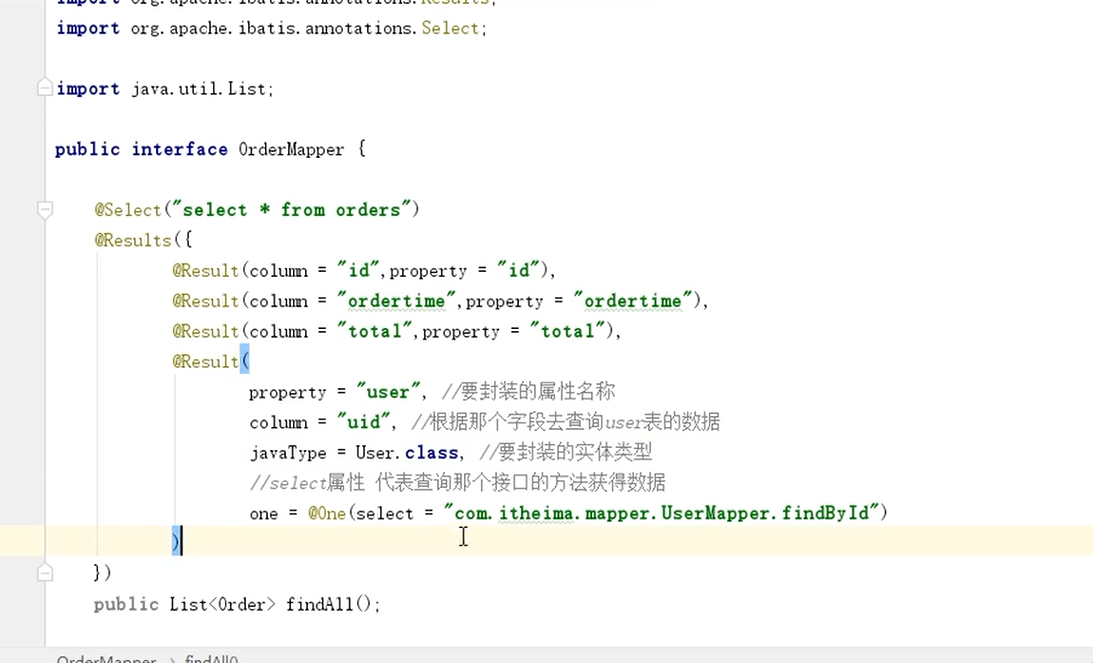The image size is (1093, 663).
Task: Click the comment about select属性 代表查询
Action: point(457,482)
